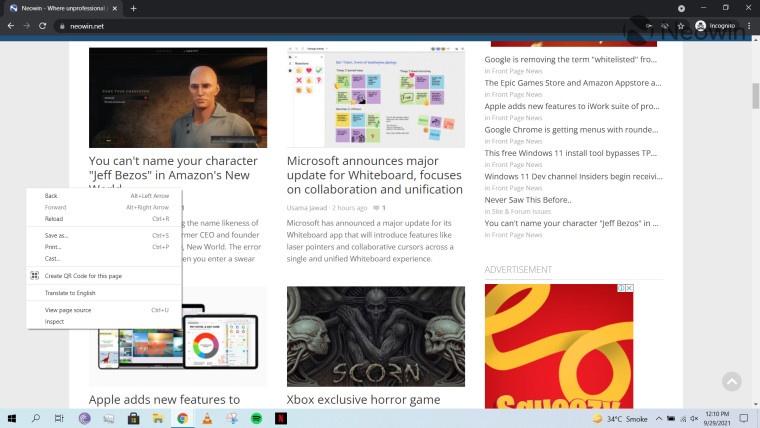
Task: Open a new tab with the plus button
Action: [x=133, y=8]
